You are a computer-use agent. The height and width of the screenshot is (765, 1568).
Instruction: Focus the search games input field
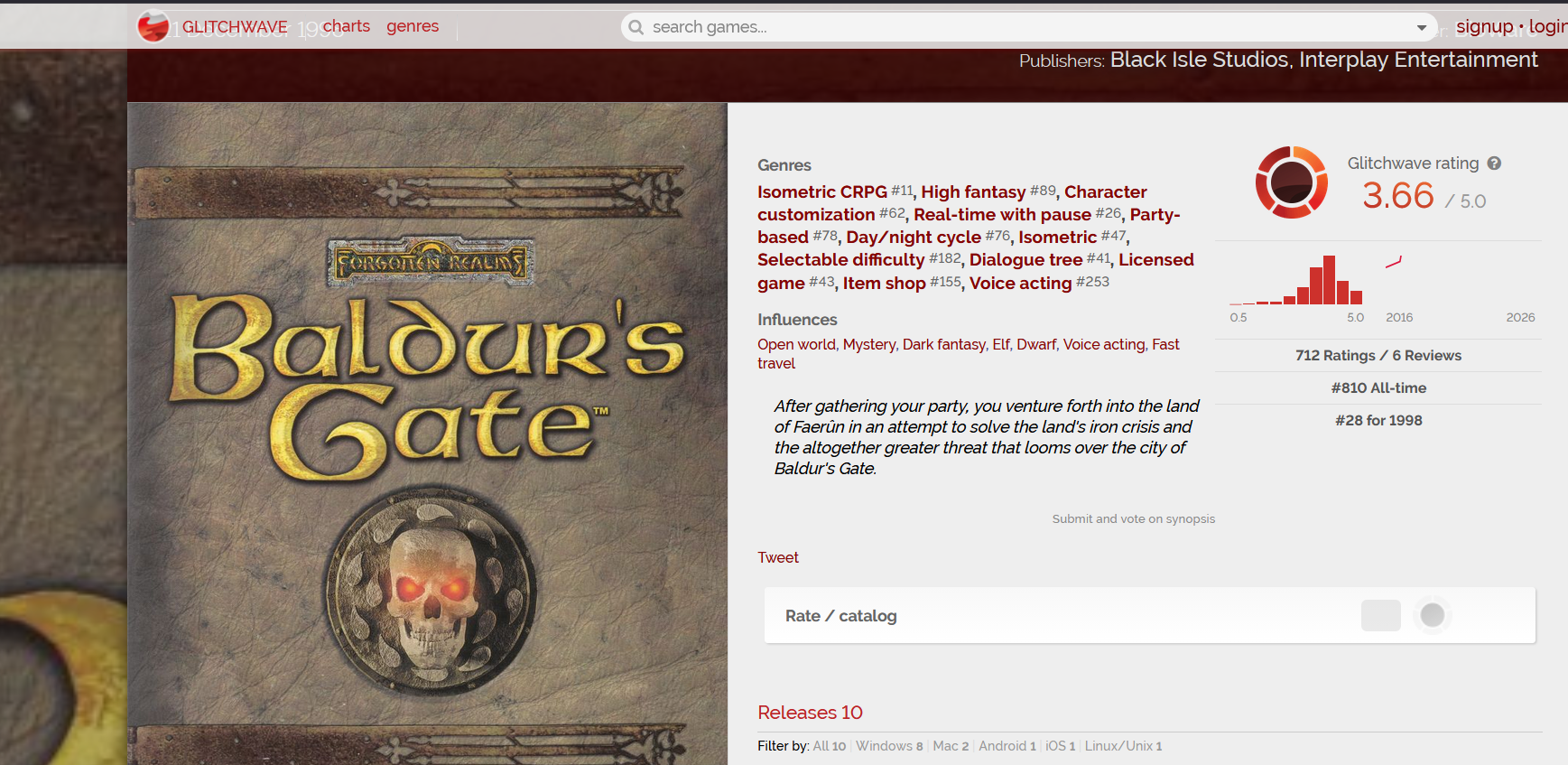(x=1029, y=27)
